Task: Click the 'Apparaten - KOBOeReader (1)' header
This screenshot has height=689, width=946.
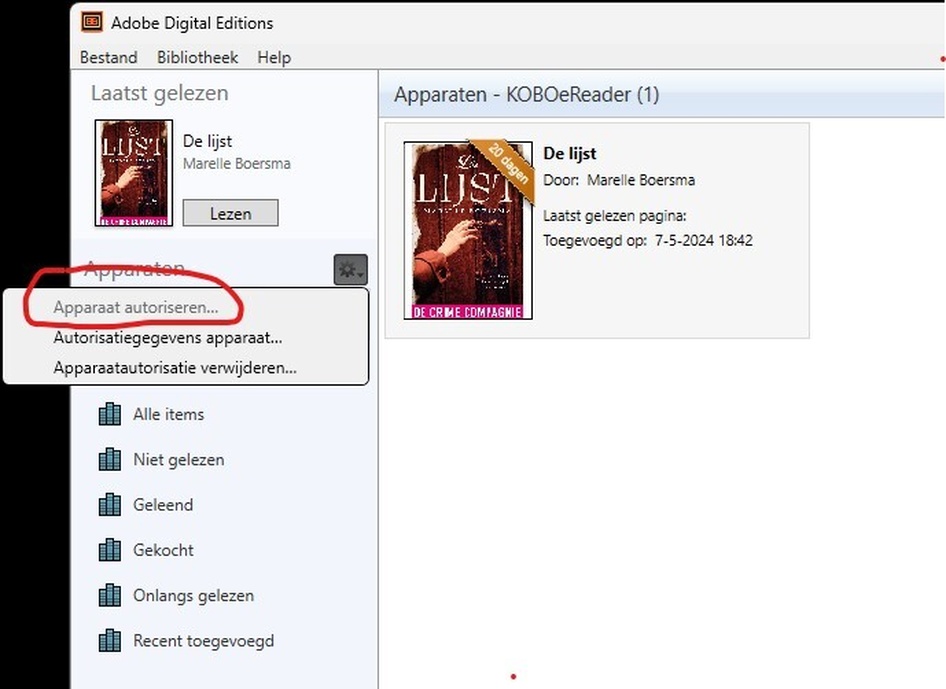Action: point(527,95)
